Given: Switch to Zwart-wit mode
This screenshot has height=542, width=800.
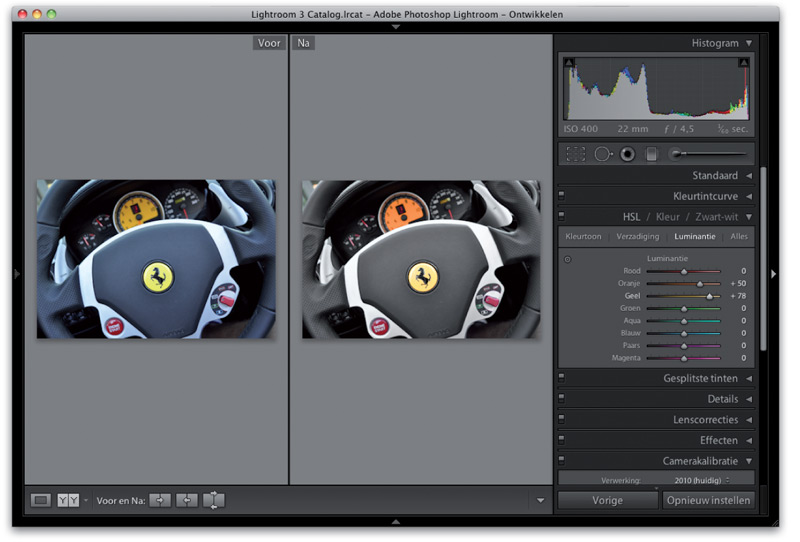Looking at the screenshot, I should pyautogui.click(x=717, y=217).
